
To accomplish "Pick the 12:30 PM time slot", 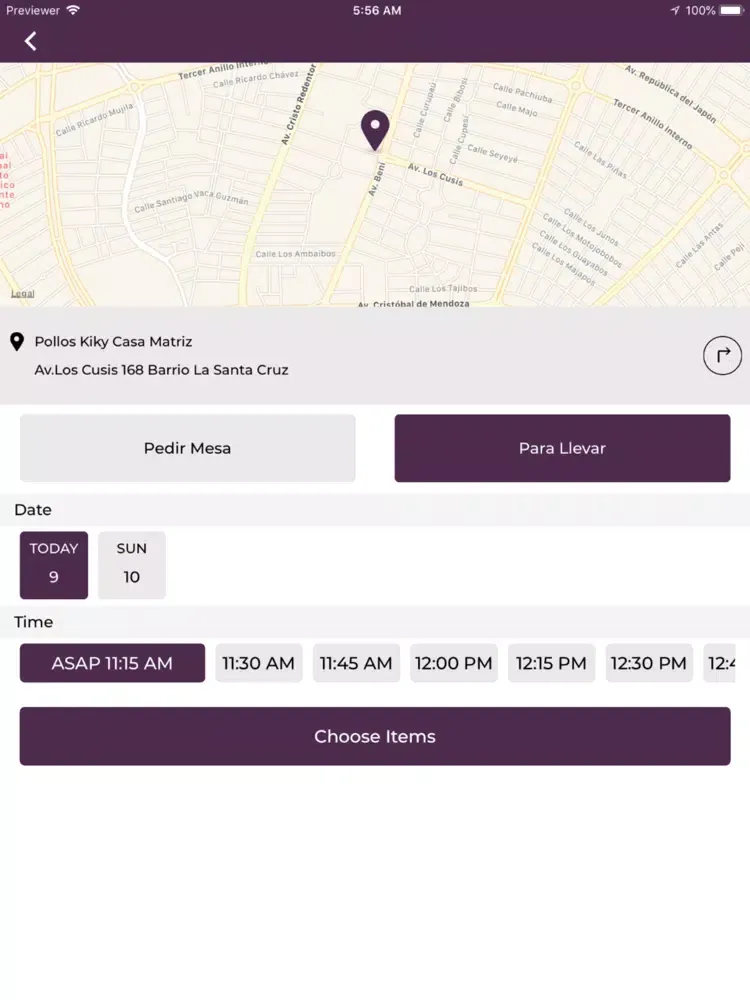I will (649, 663).
